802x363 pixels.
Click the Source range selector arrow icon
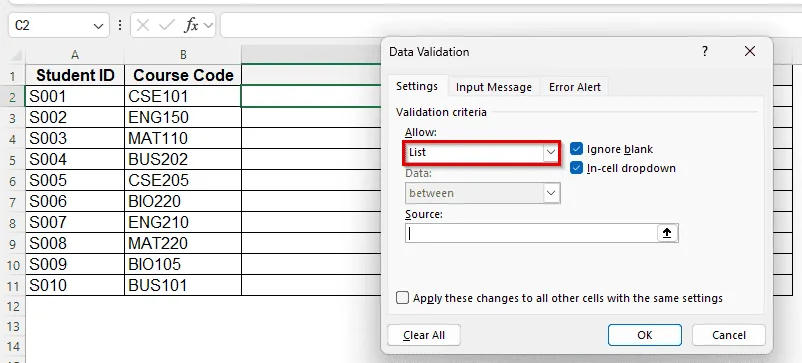(667, 233)
